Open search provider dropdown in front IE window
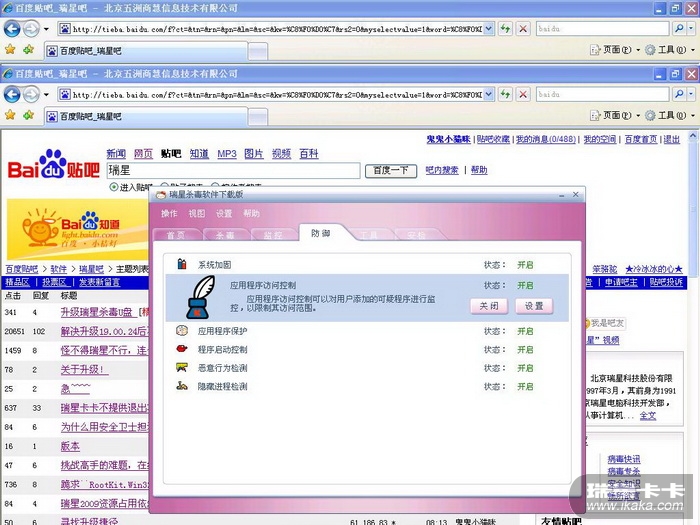The width and height of the screenshot is (700, 525). tap(691, 94)
